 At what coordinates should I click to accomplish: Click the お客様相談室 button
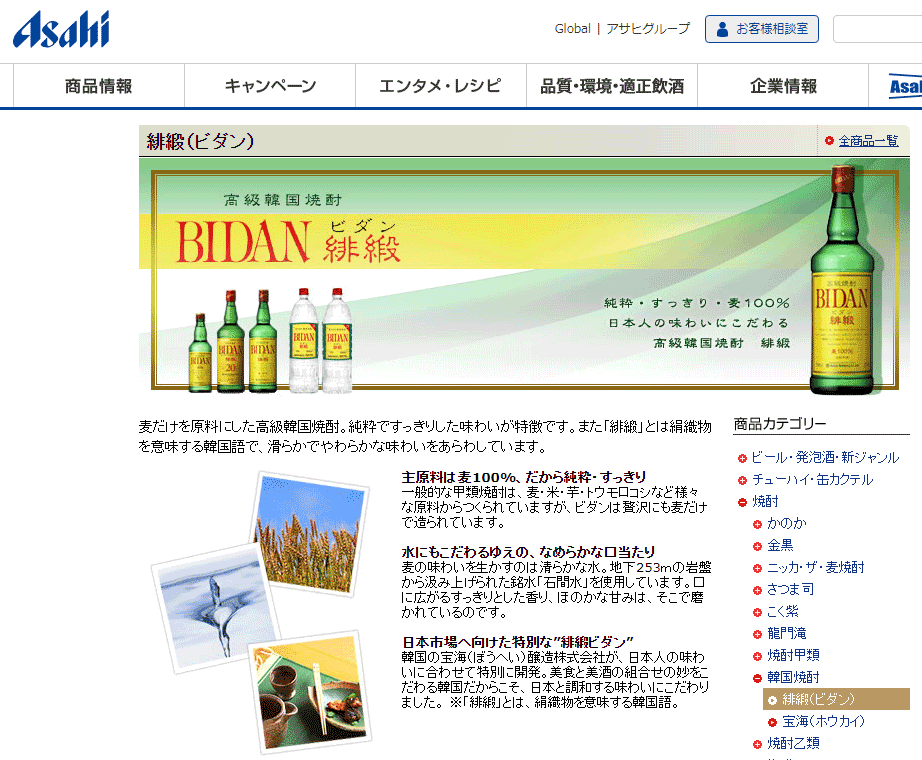pos(761,29)
